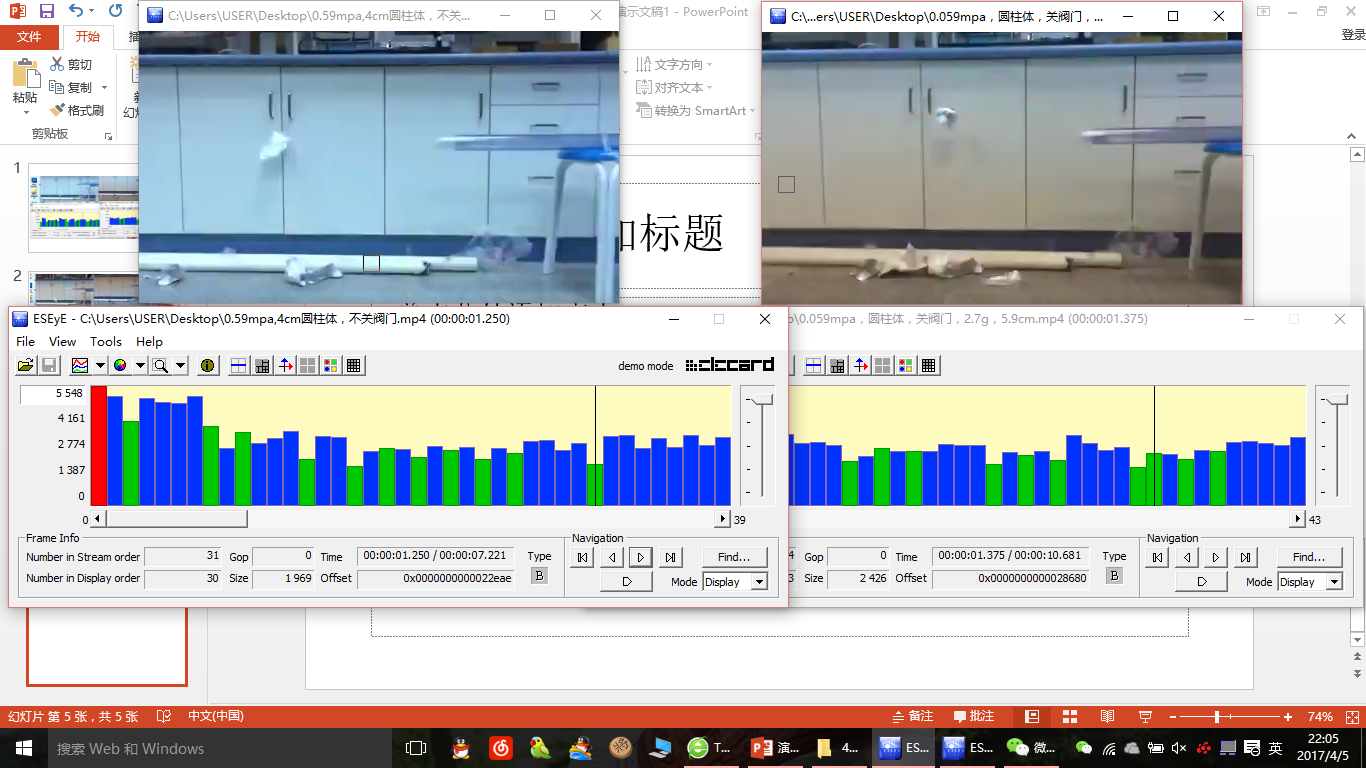1366x768 pixels.
Task: Click the Find... button in right window
Action: tap(1308, 557)
